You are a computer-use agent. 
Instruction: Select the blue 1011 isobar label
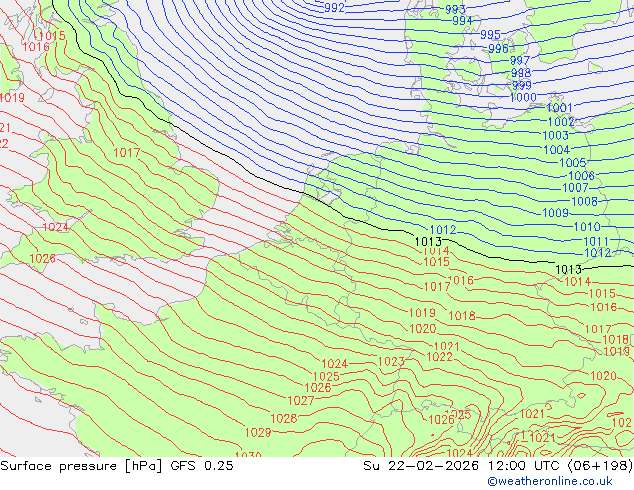click(x=596, y=242)
